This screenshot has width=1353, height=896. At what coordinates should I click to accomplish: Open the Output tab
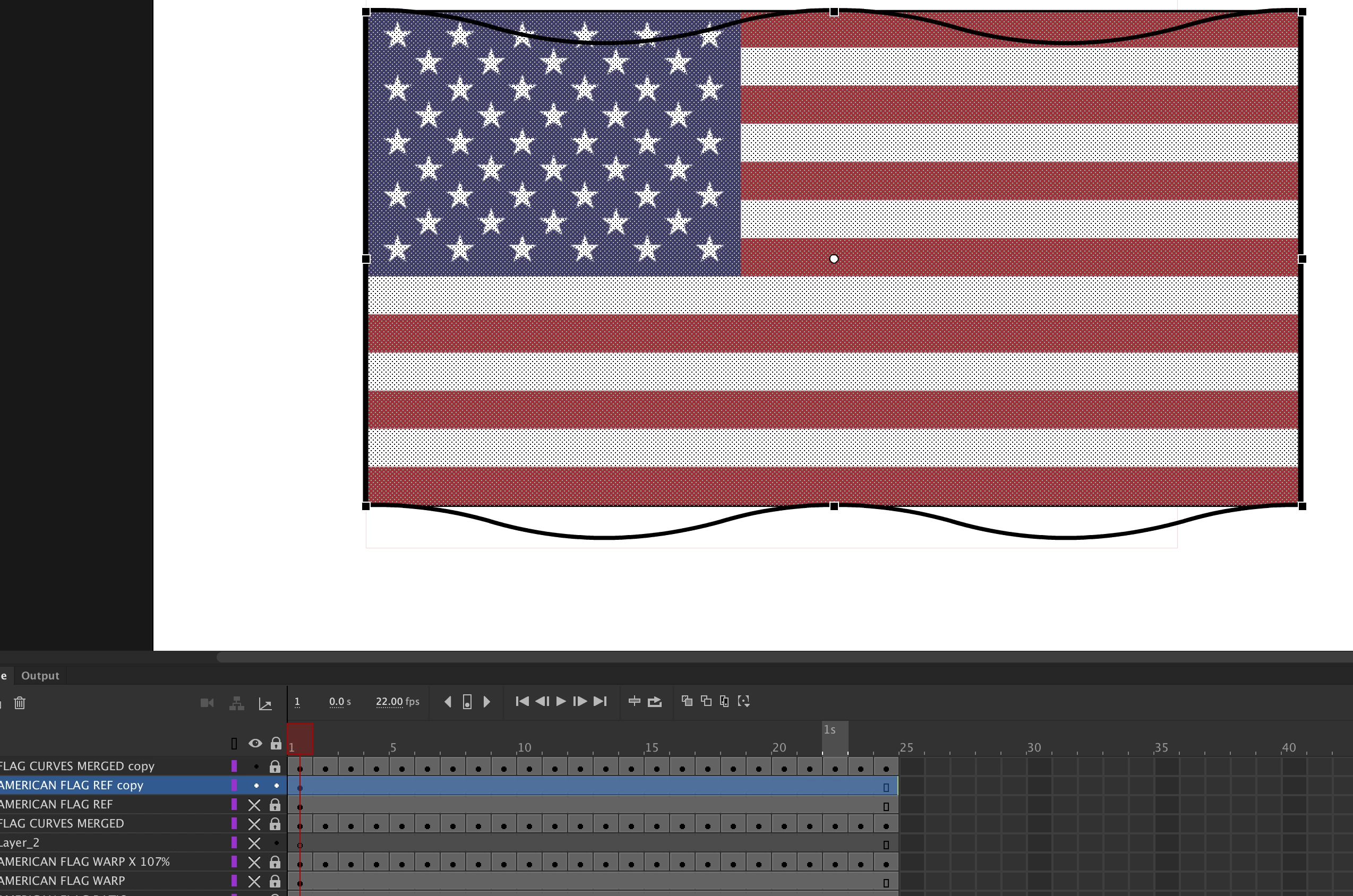coord(40,675)
